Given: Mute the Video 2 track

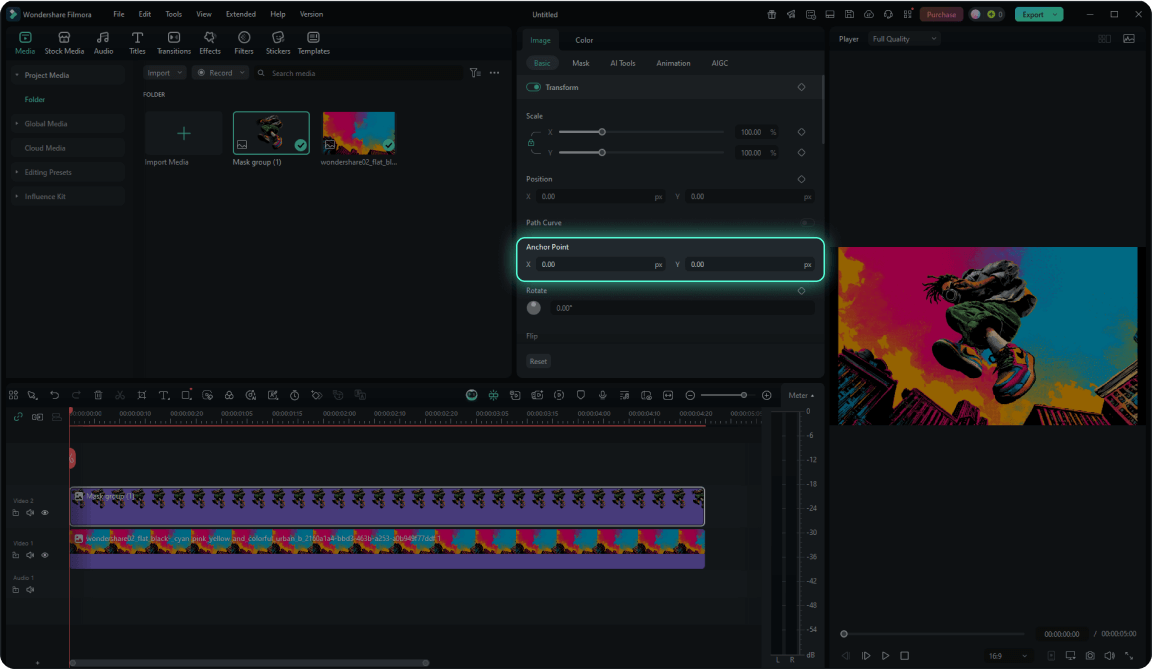Looking at the screenshot, I should click(x=30, y=513).
